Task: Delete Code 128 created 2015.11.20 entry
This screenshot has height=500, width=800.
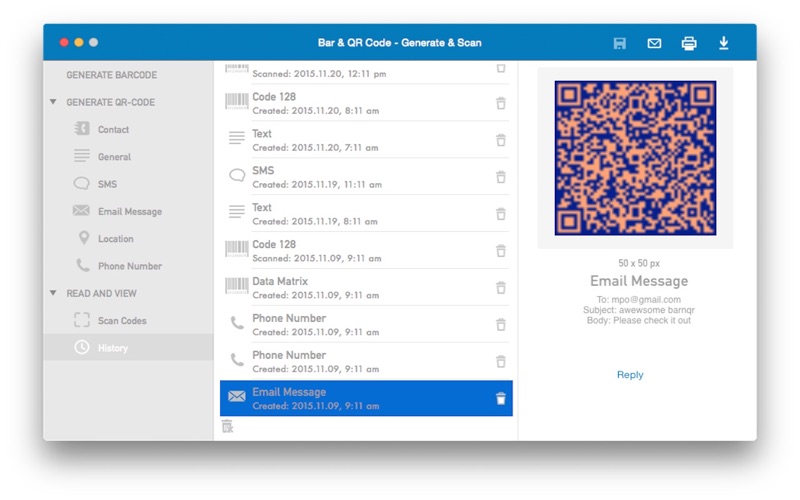Action: pyautogui.click(x=501, y=103)
